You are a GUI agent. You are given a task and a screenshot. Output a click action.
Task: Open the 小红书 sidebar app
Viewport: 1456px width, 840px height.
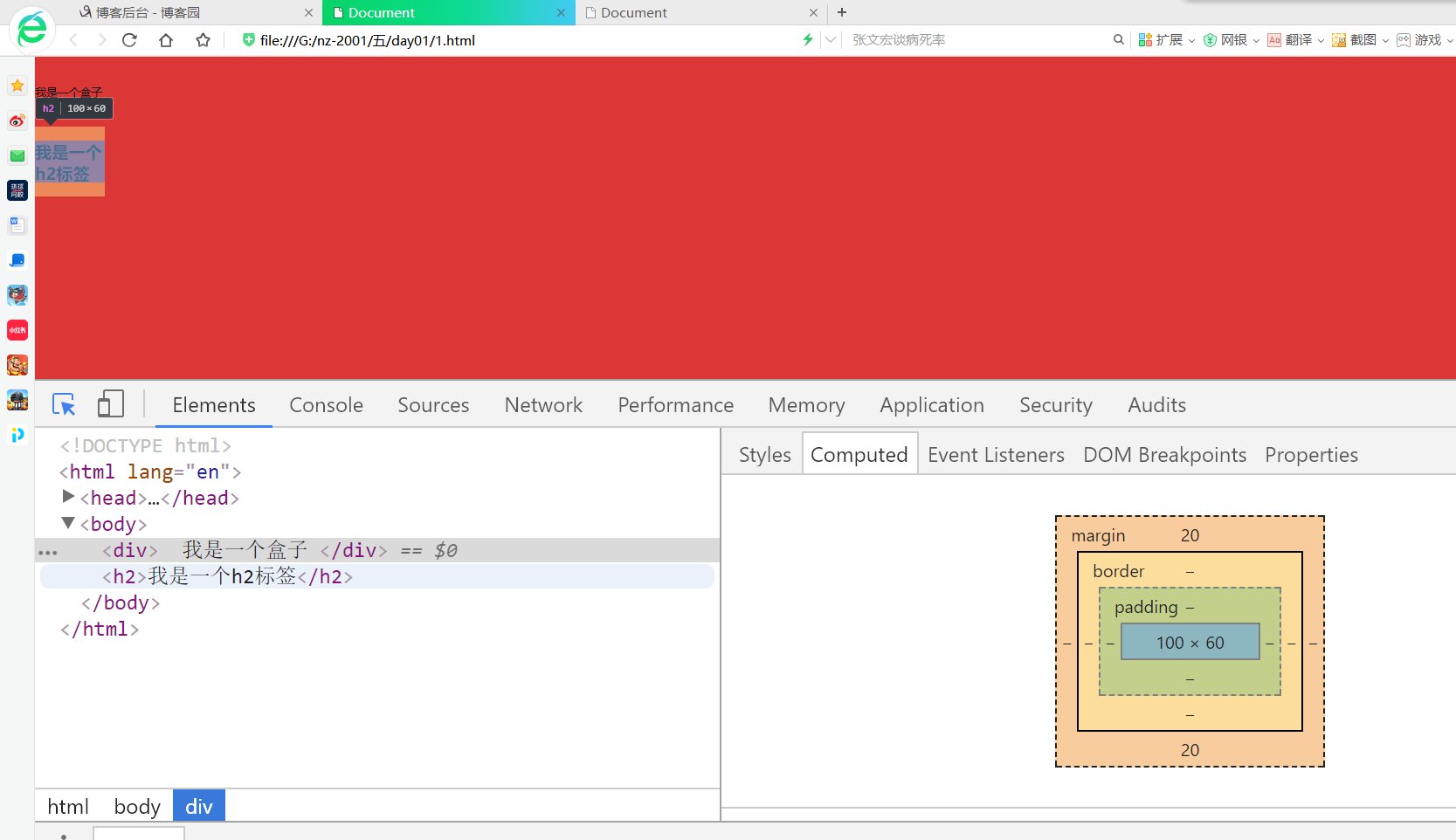[17, 330]
